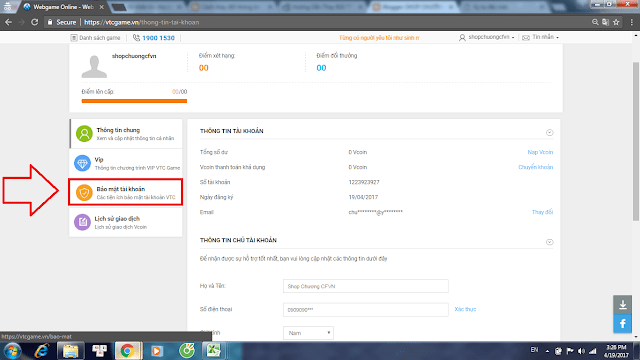Click the Secure padlock icon in address bar
640x360 pixels.
point(50,22)
